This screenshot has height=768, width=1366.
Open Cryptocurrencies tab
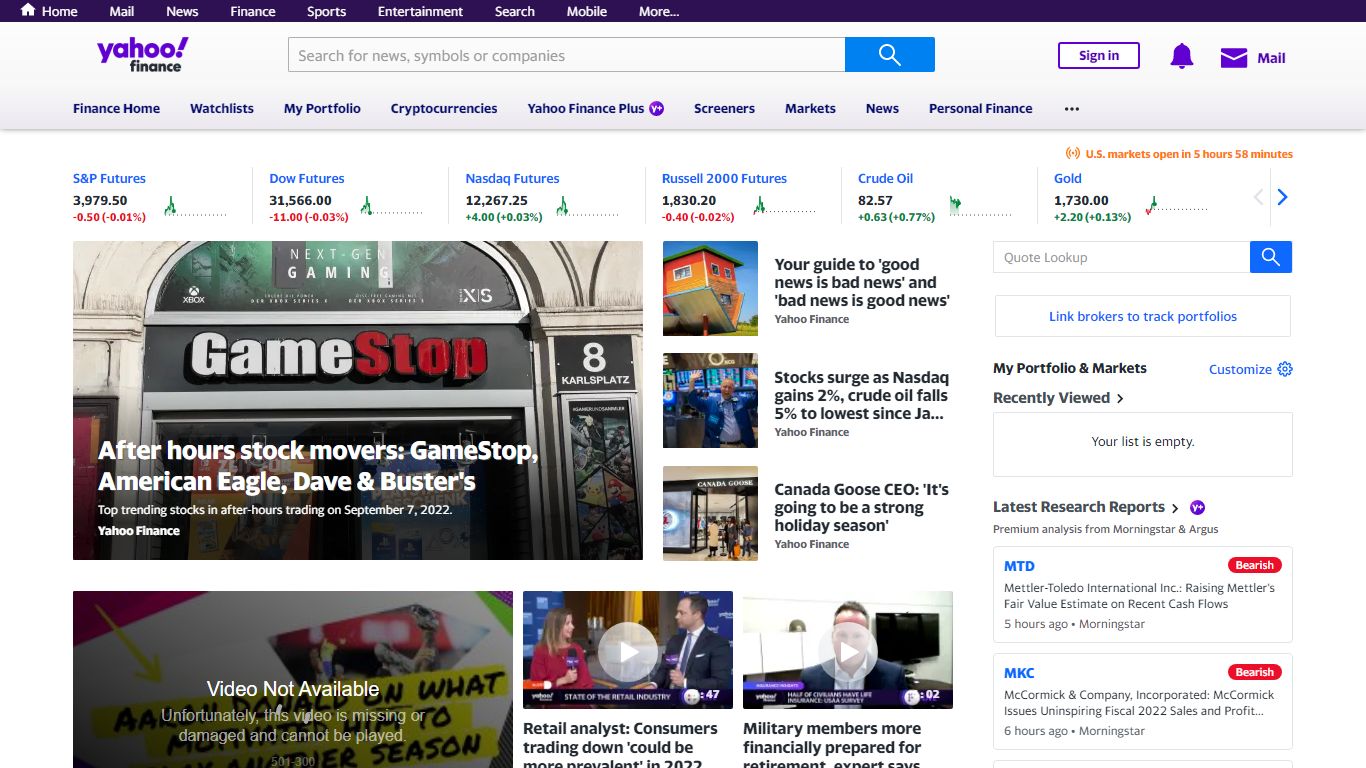click(x=444, y=108)
